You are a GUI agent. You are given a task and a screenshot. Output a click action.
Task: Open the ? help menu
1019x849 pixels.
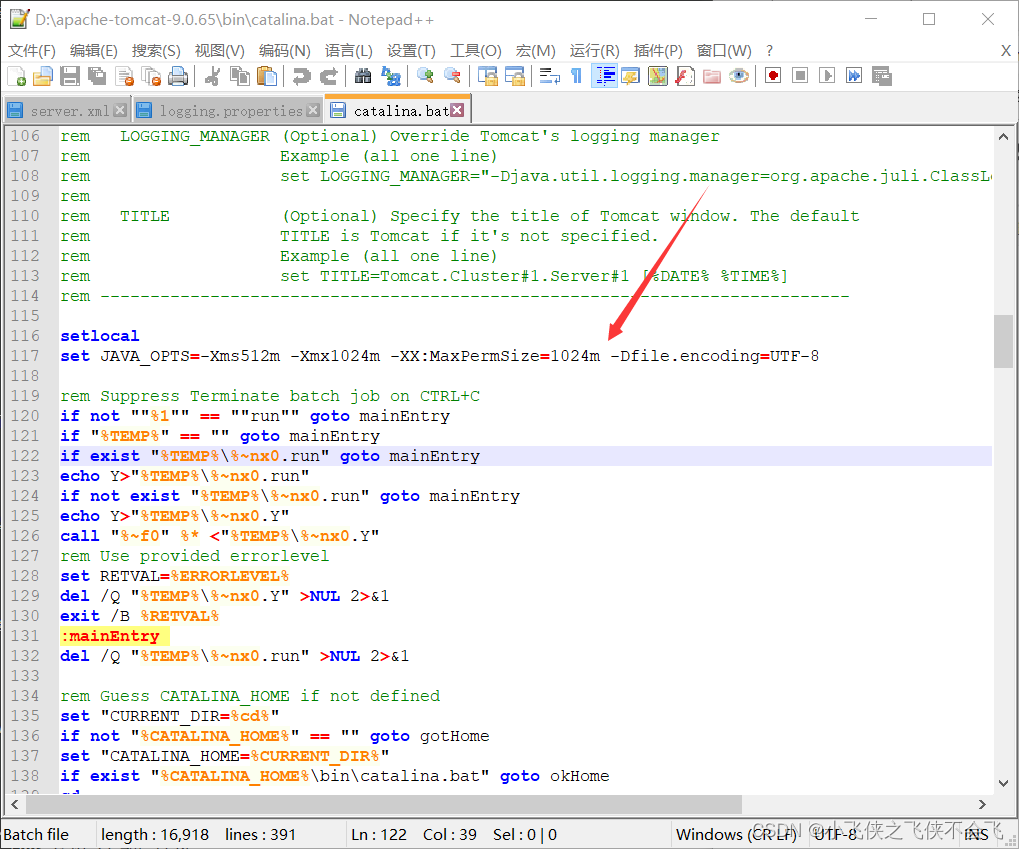tap(769, 51)
